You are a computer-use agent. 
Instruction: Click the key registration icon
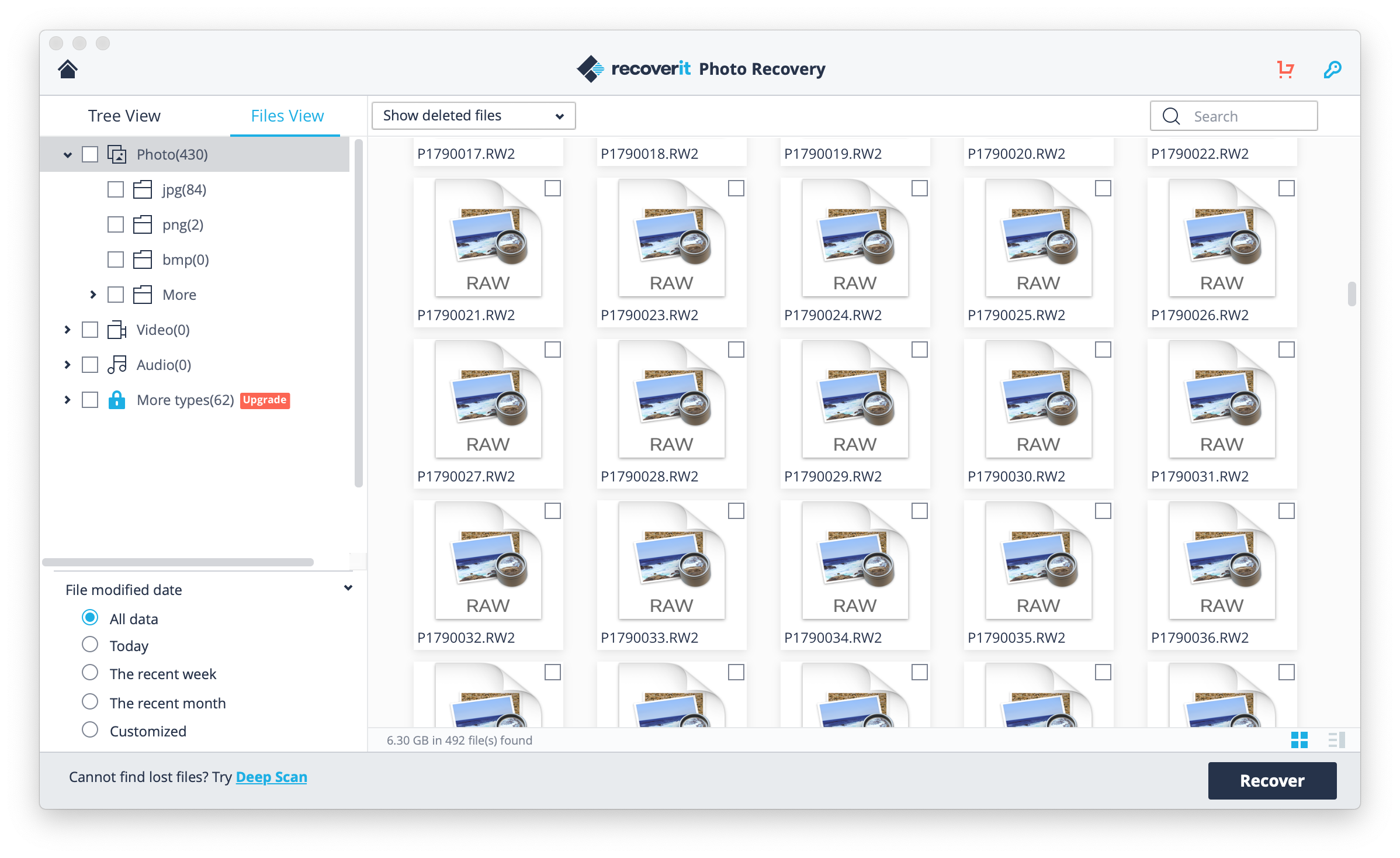1332,70
